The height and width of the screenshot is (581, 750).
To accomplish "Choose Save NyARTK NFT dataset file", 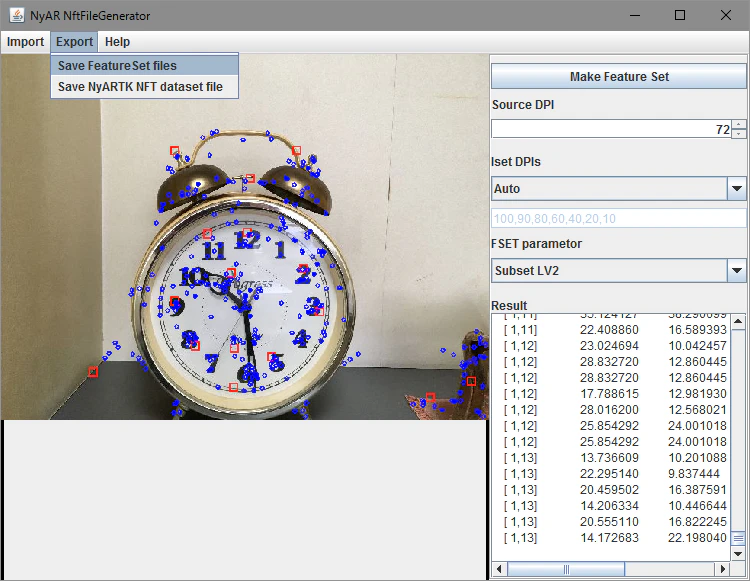I will pyautogui.click(x=144, y=87).
